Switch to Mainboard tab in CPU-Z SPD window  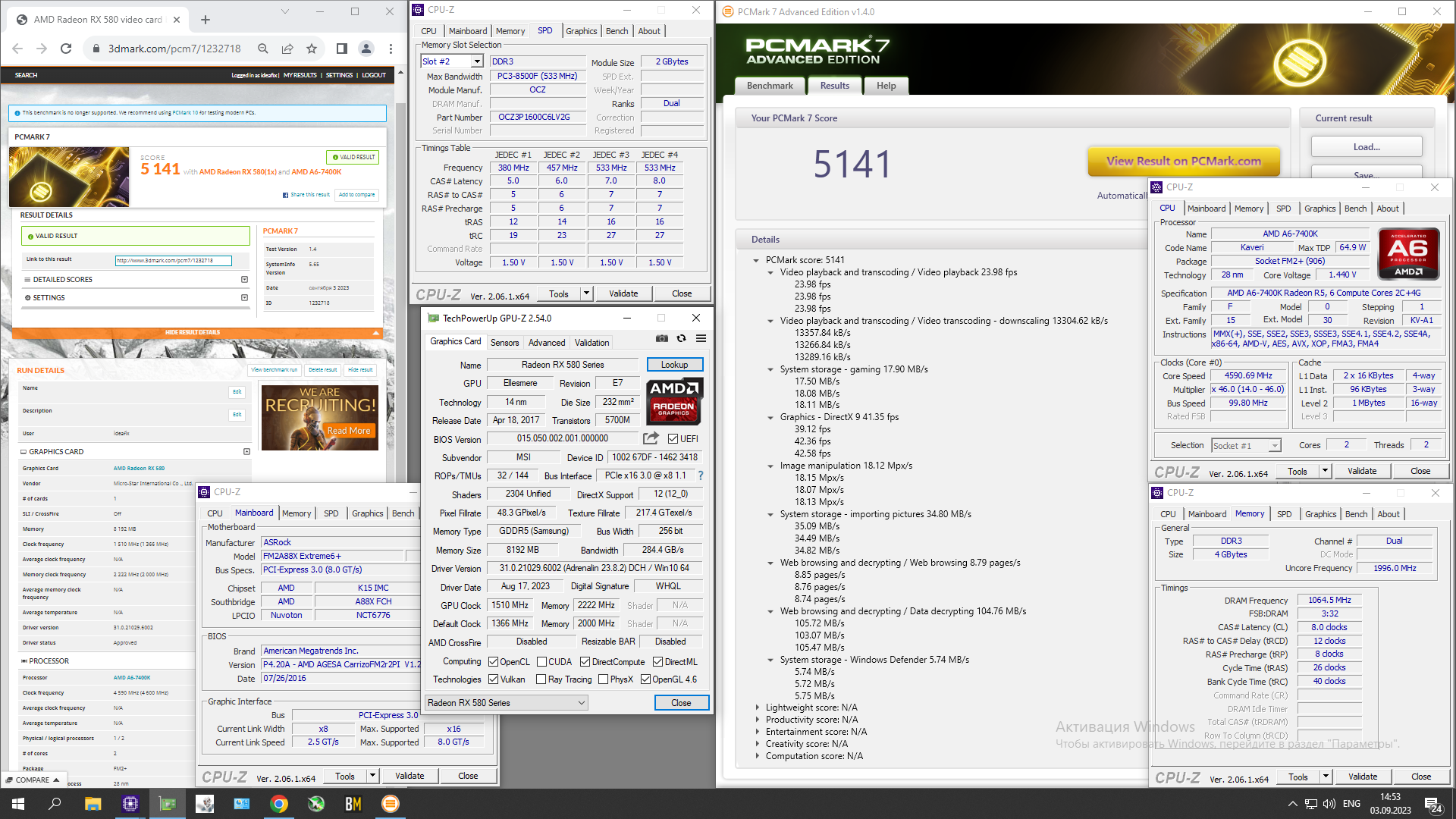(x=468, y=31)
